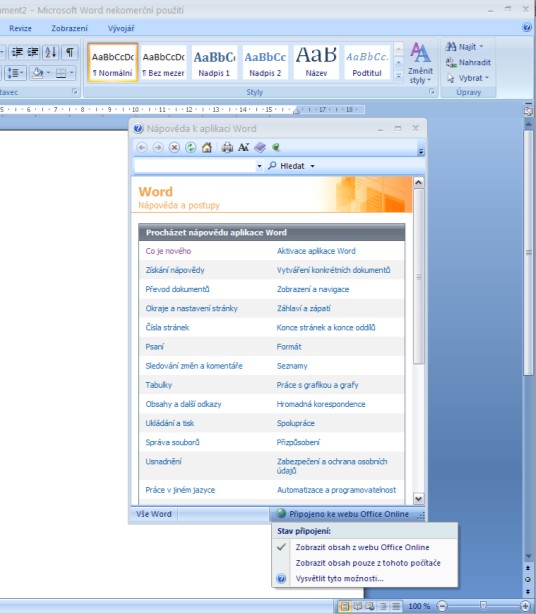The width and height of the screenshot is (536, 614).
Task: Open Styles dialog launcher
Action: coord(431,91)
